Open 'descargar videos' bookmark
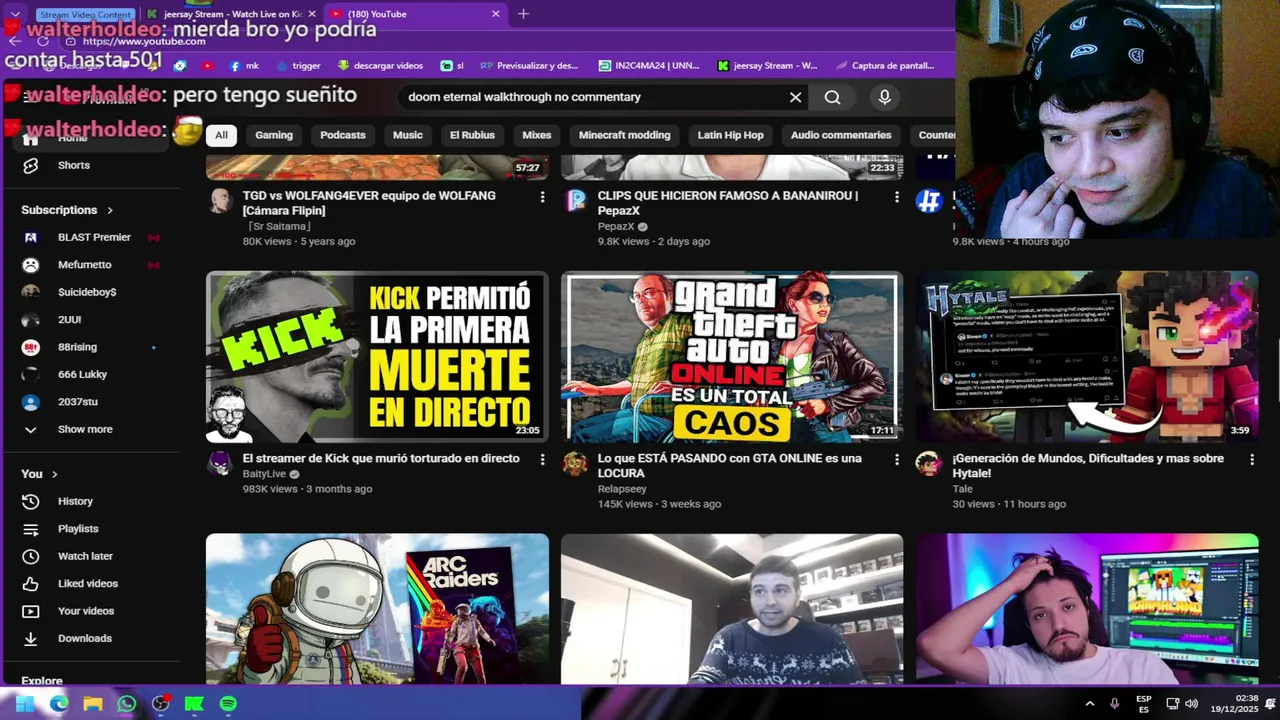1280x720 pixels. coord(380,66)
